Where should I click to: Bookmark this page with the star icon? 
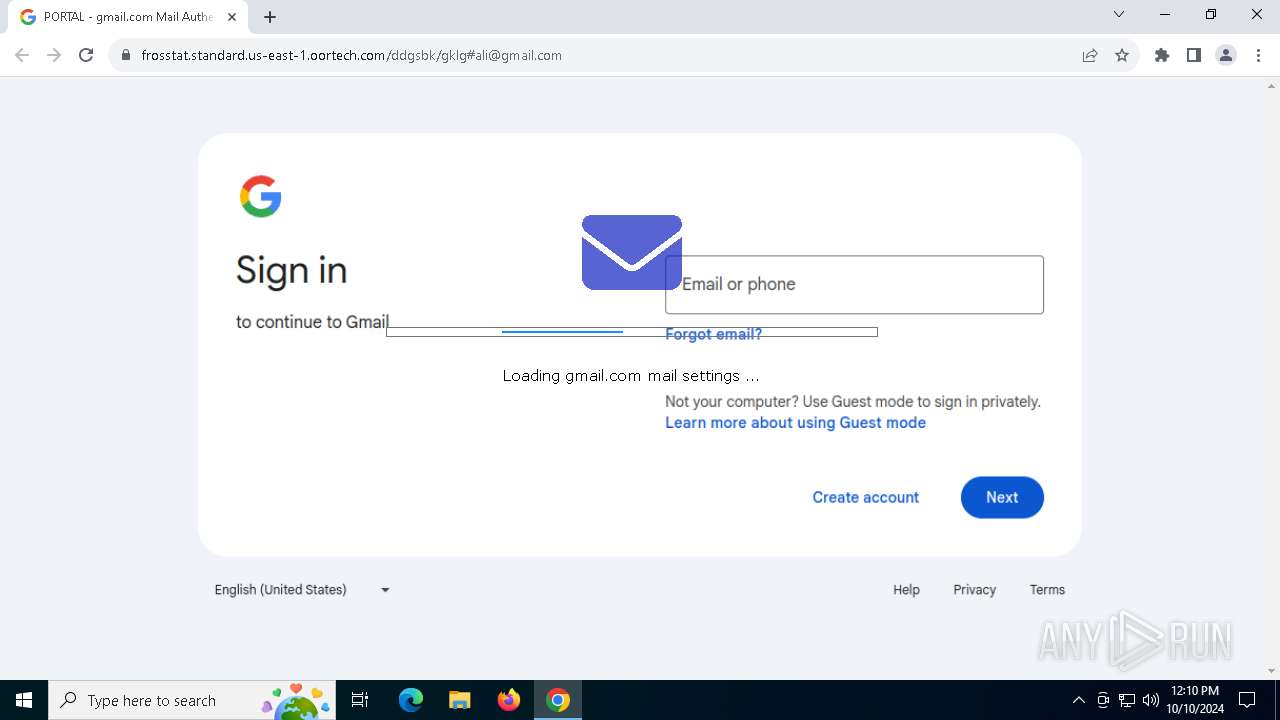pyautogui.click(x=1122, y=55)
